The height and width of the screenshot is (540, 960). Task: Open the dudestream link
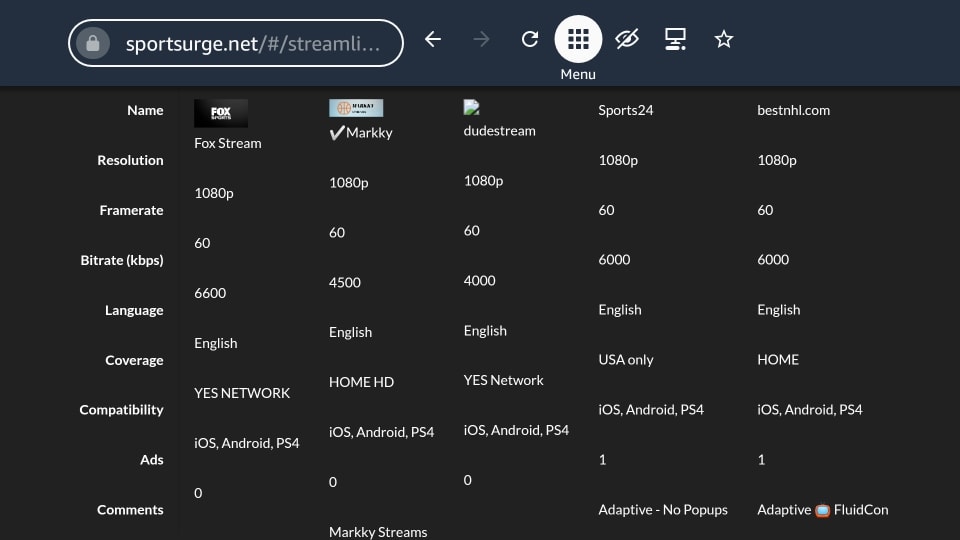pos(500,131)
